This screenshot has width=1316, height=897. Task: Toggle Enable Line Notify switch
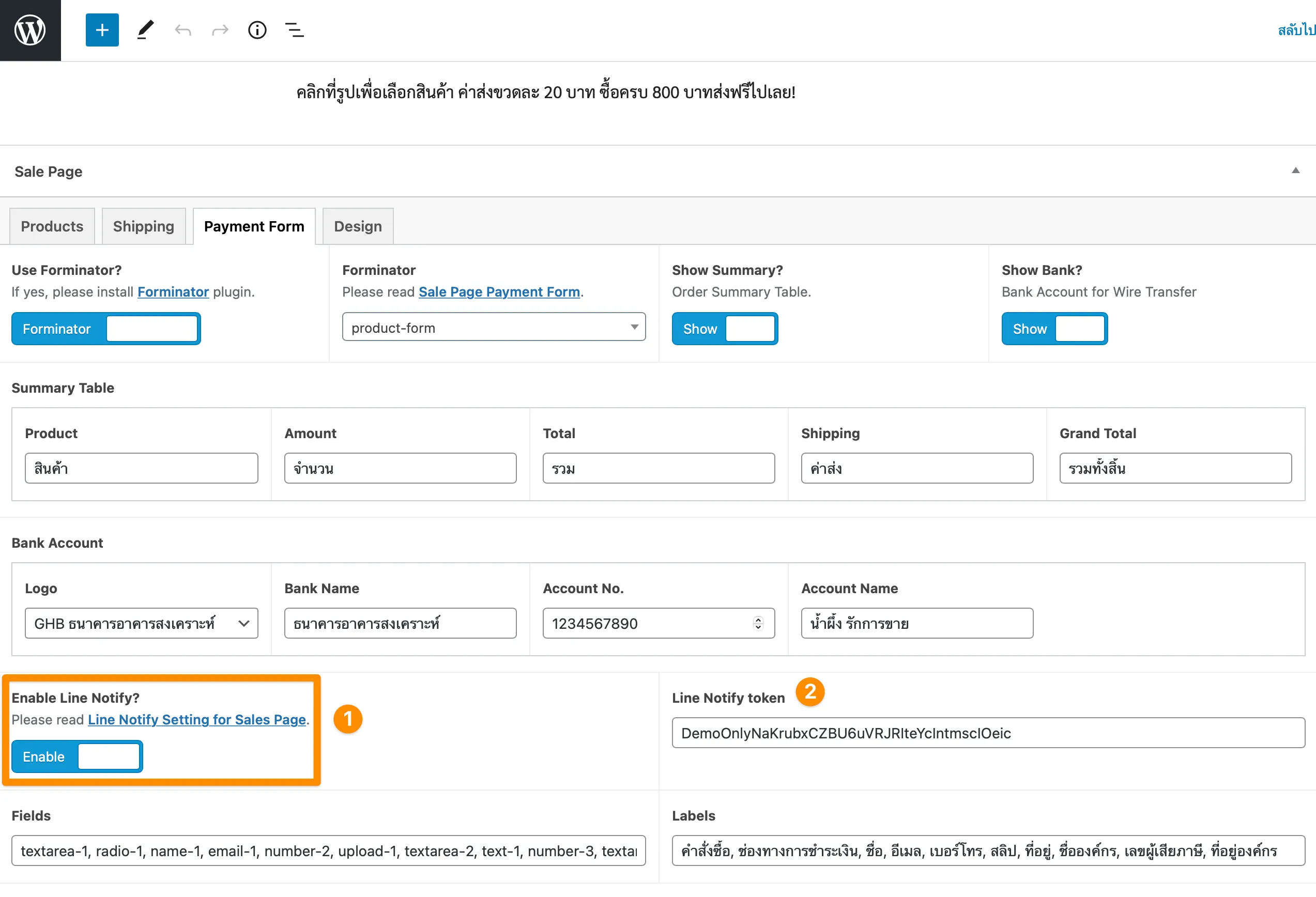click(x=77, y=756)
